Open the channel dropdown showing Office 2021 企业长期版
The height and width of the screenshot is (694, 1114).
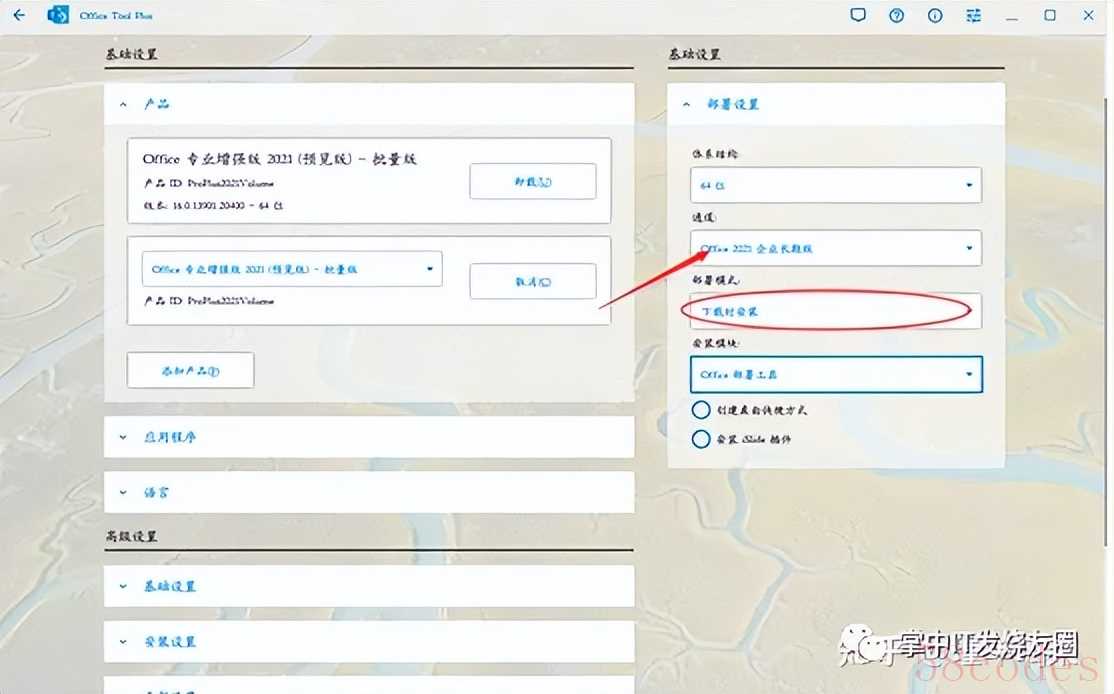(835, 248)
